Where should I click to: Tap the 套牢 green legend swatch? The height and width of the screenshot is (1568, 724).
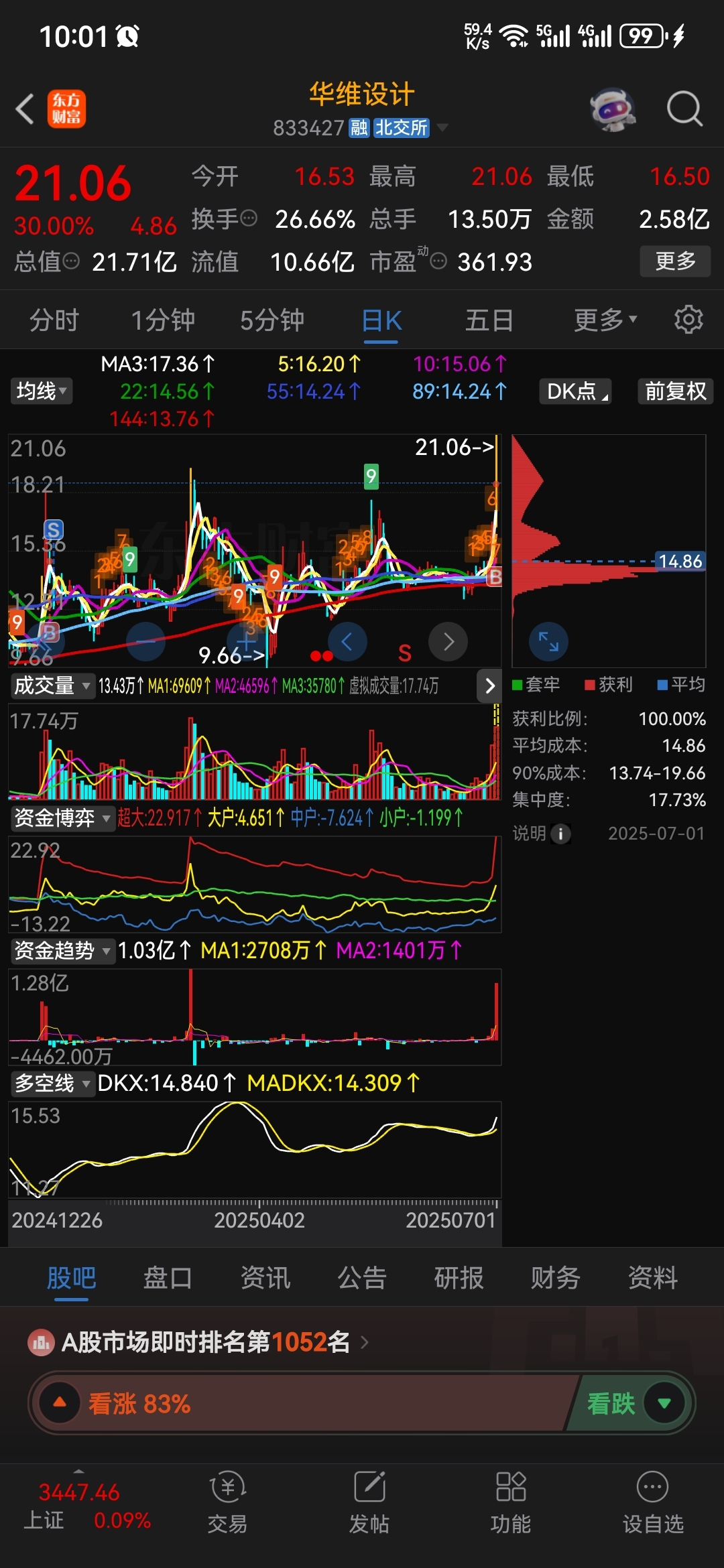tap(518, 685)
